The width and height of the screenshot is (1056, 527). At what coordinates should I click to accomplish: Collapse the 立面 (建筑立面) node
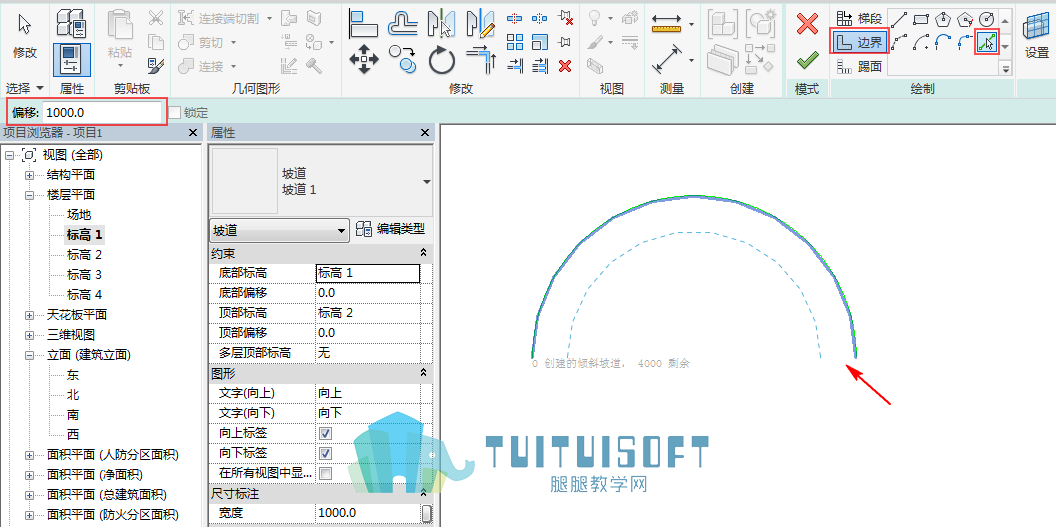pos(29,355)
